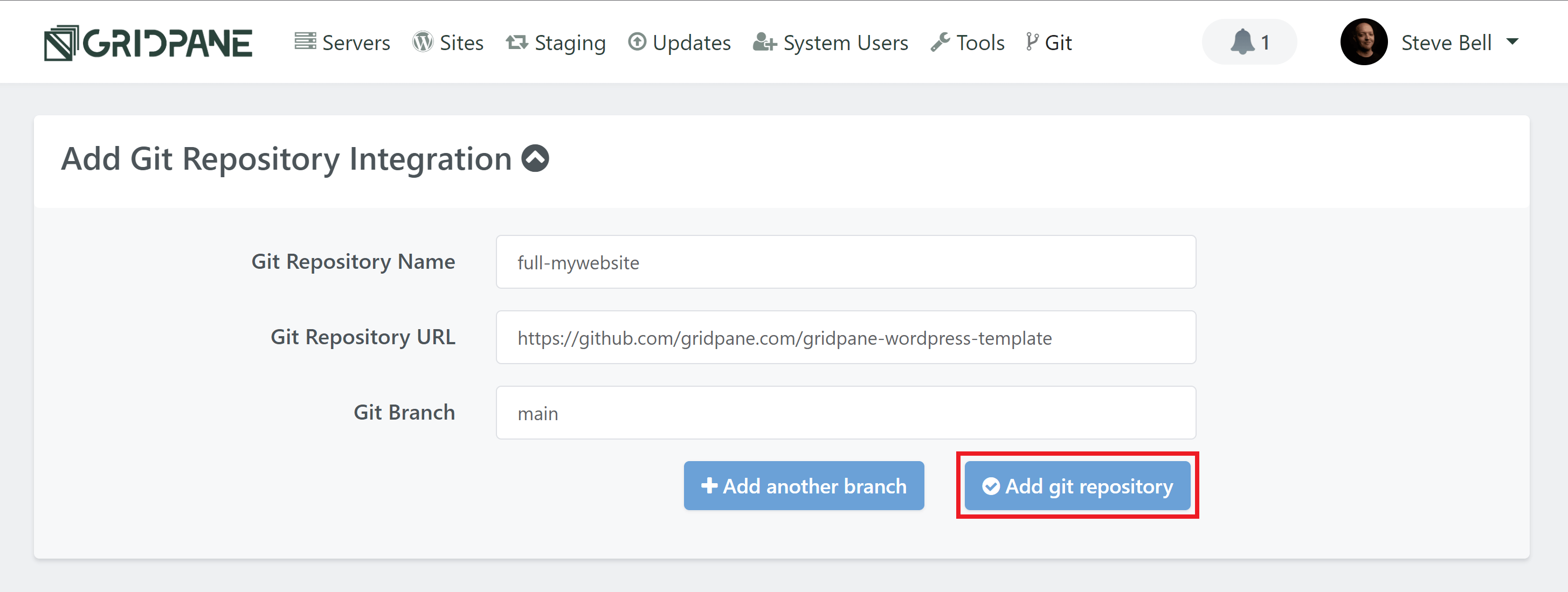
Task: Click the WordPress Sites icon
Action: 423,42
